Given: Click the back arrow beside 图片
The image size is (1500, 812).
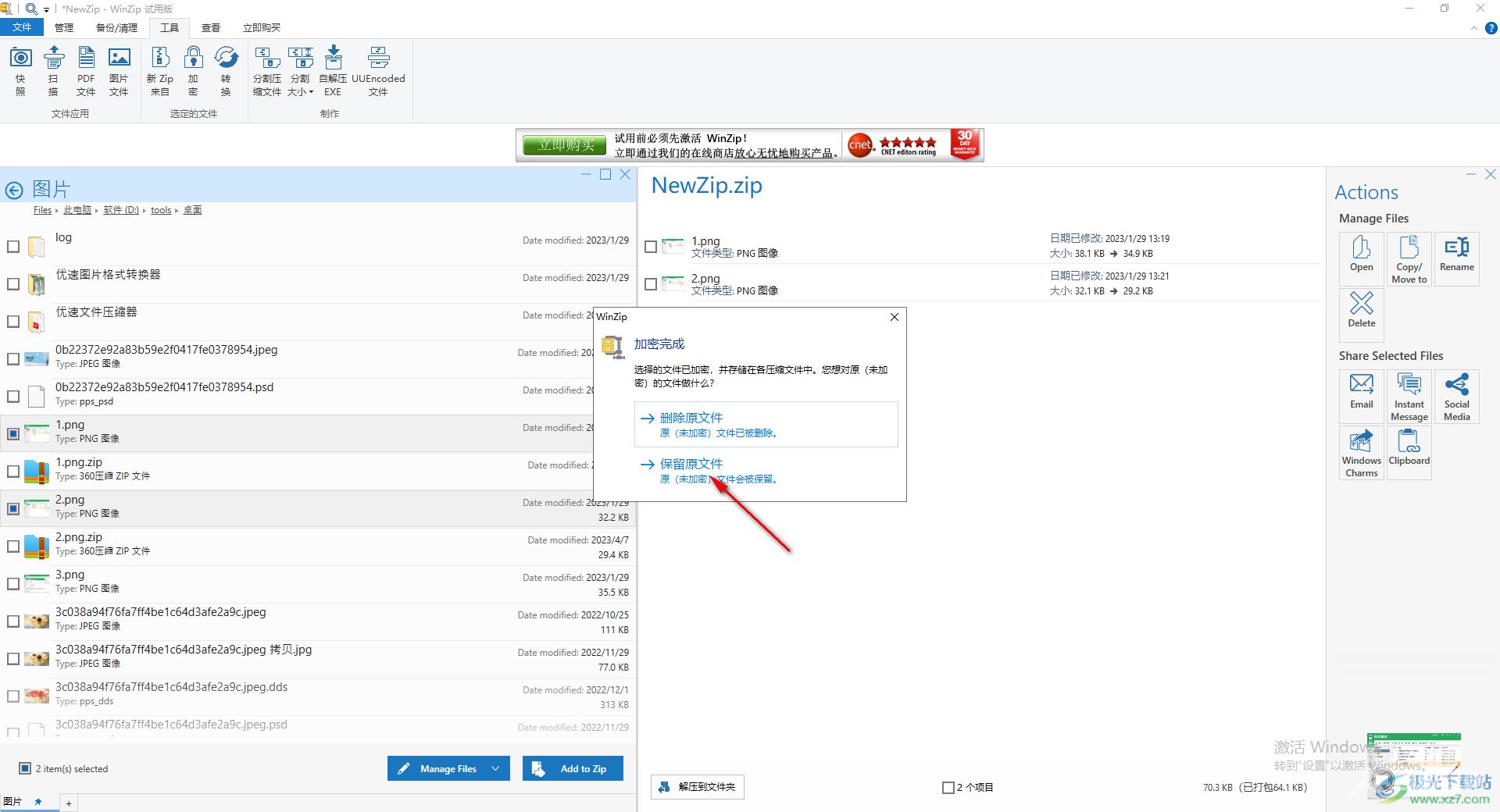Looking at the screenshot, I should (14, 190).
